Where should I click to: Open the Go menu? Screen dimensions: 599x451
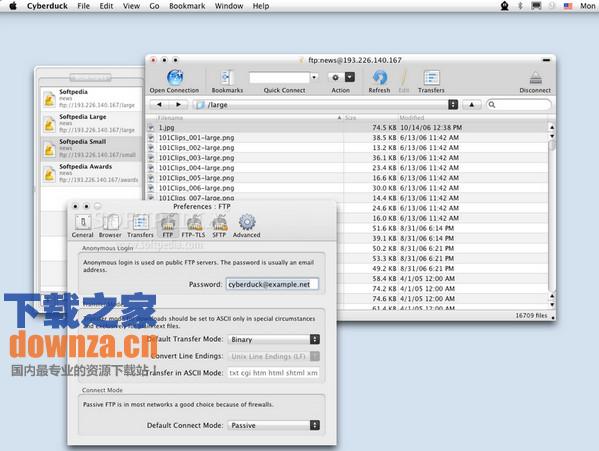(x=154, y=6)
